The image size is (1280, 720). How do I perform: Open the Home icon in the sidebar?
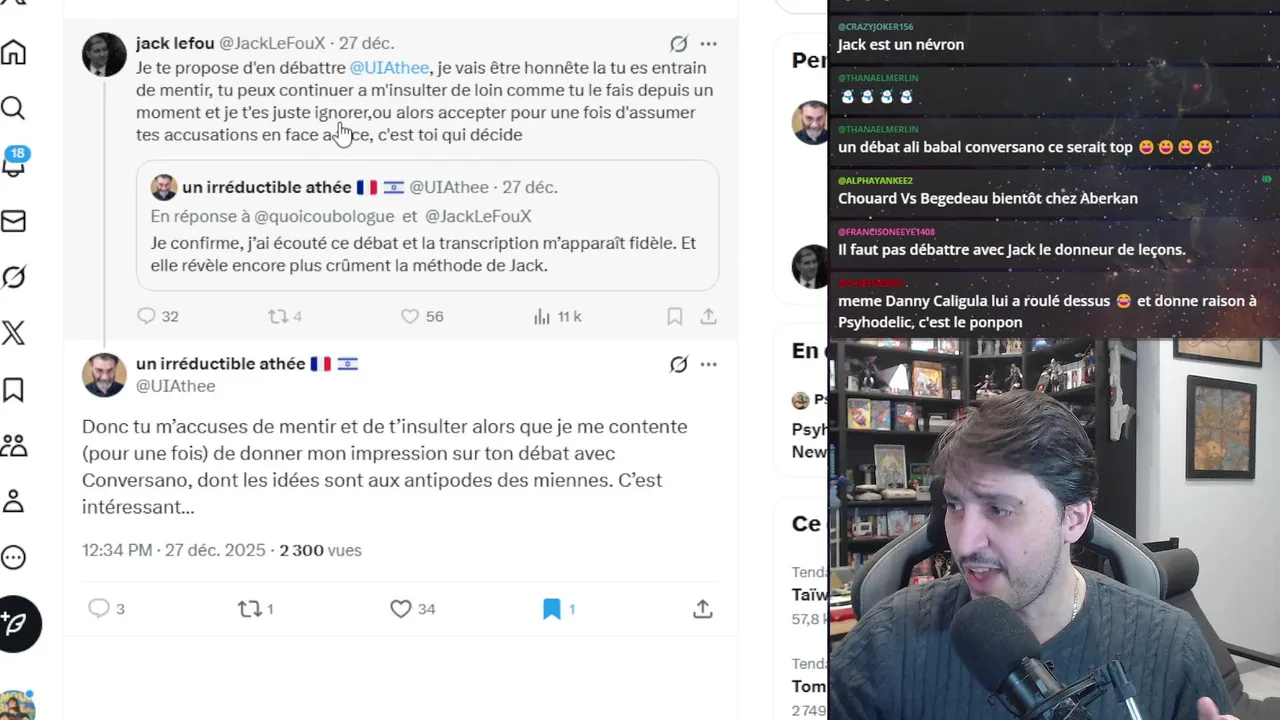point(13,52)
